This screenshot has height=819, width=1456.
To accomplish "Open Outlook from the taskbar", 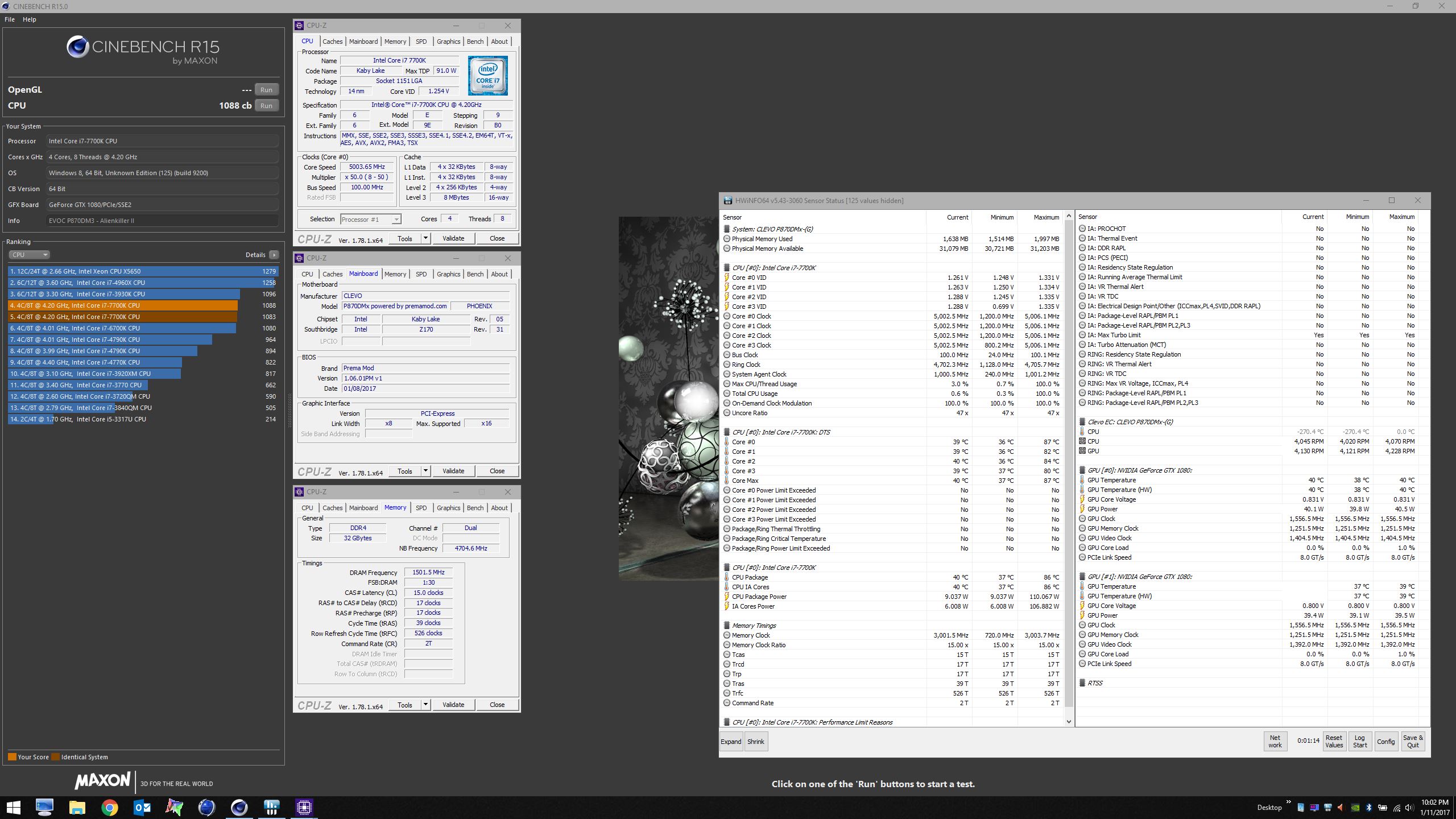I will (142, 807).
